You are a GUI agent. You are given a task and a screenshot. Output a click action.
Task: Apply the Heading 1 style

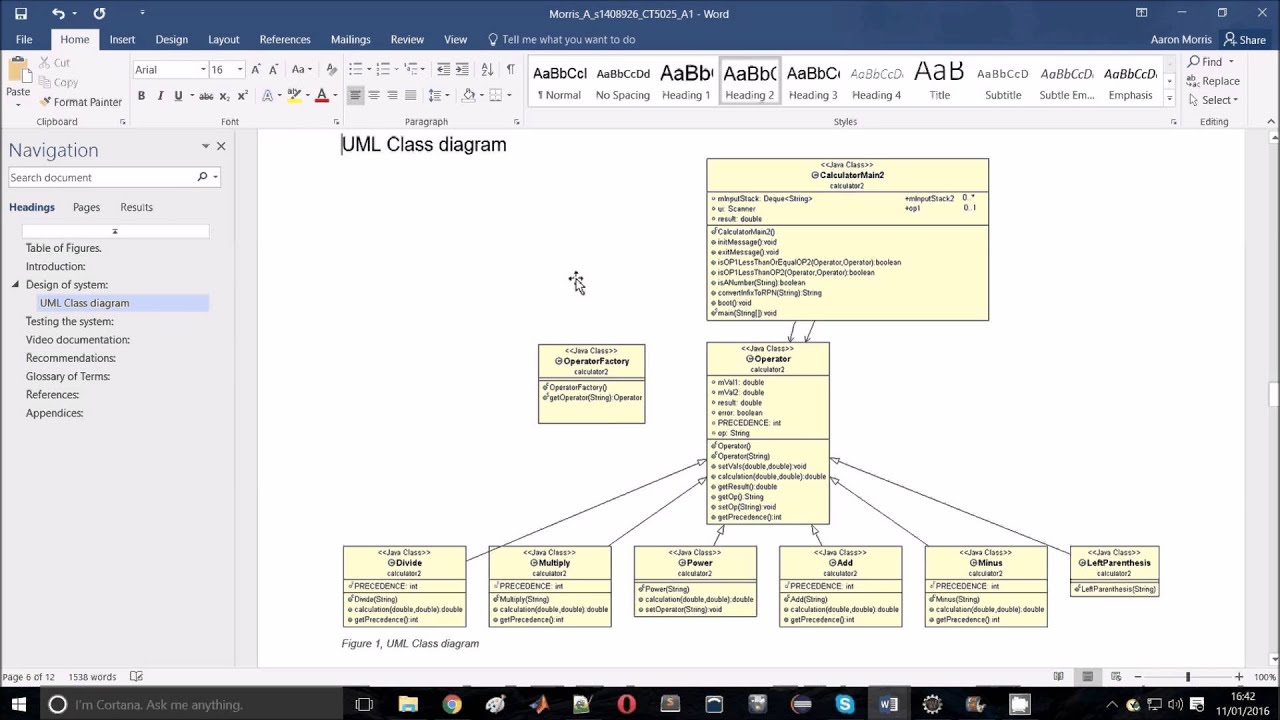click(686, 81)
